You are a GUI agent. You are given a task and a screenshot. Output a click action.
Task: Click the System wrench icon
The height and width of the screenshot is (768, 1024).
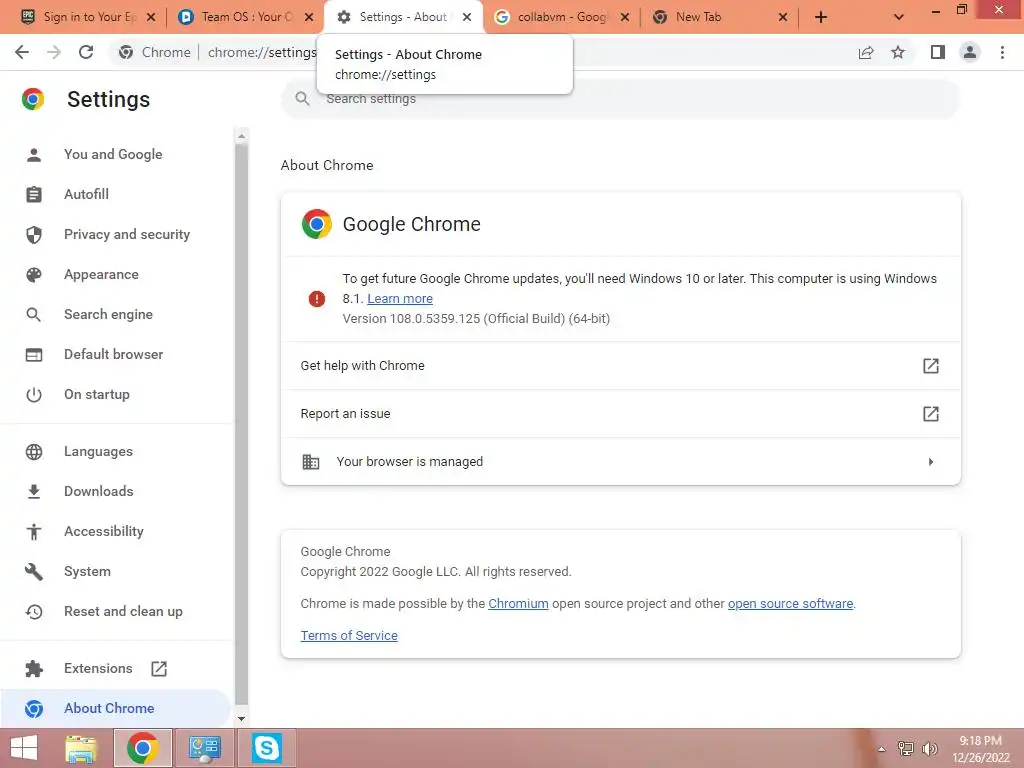[33, 571]
